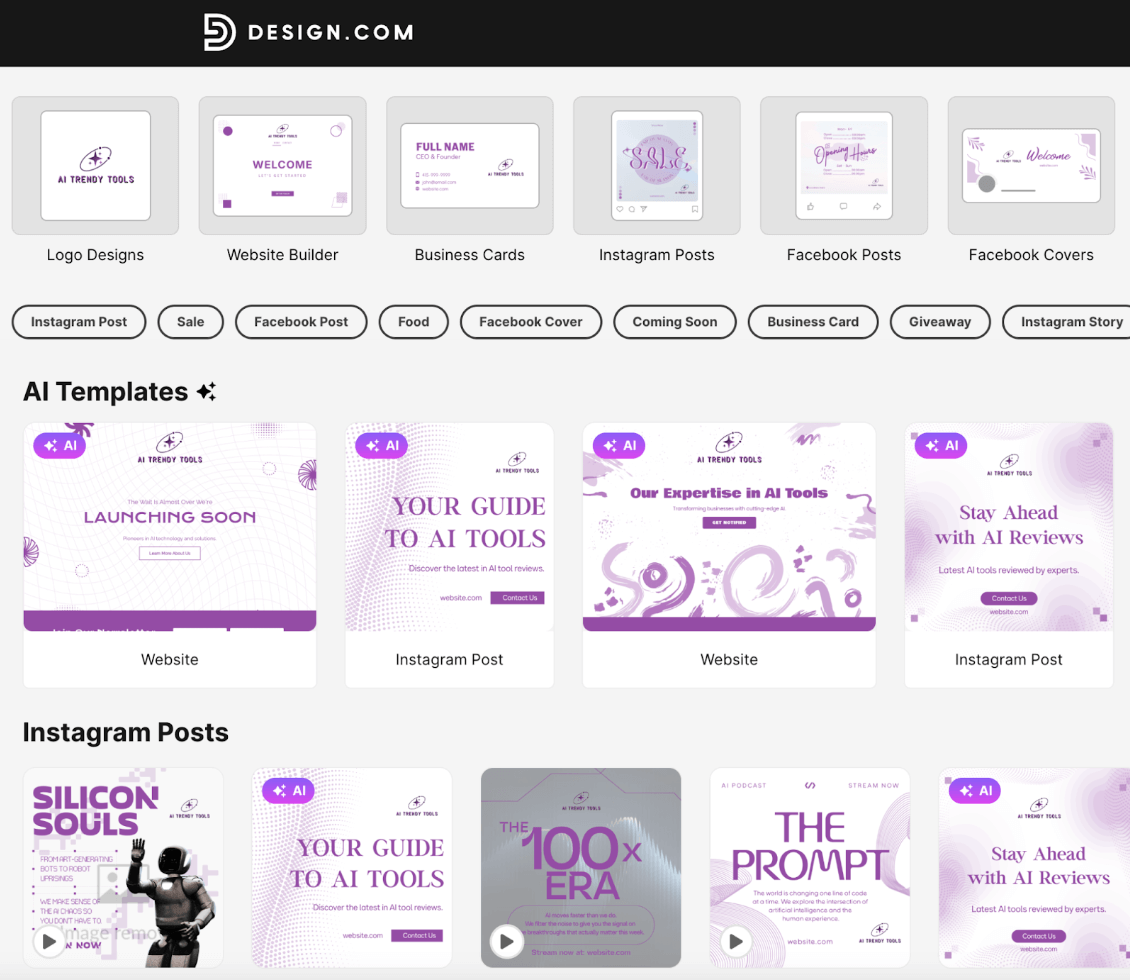Click AI badge on Our Expertise template
This screenshot has width=1130, height=980.
(x=619, y=445)
